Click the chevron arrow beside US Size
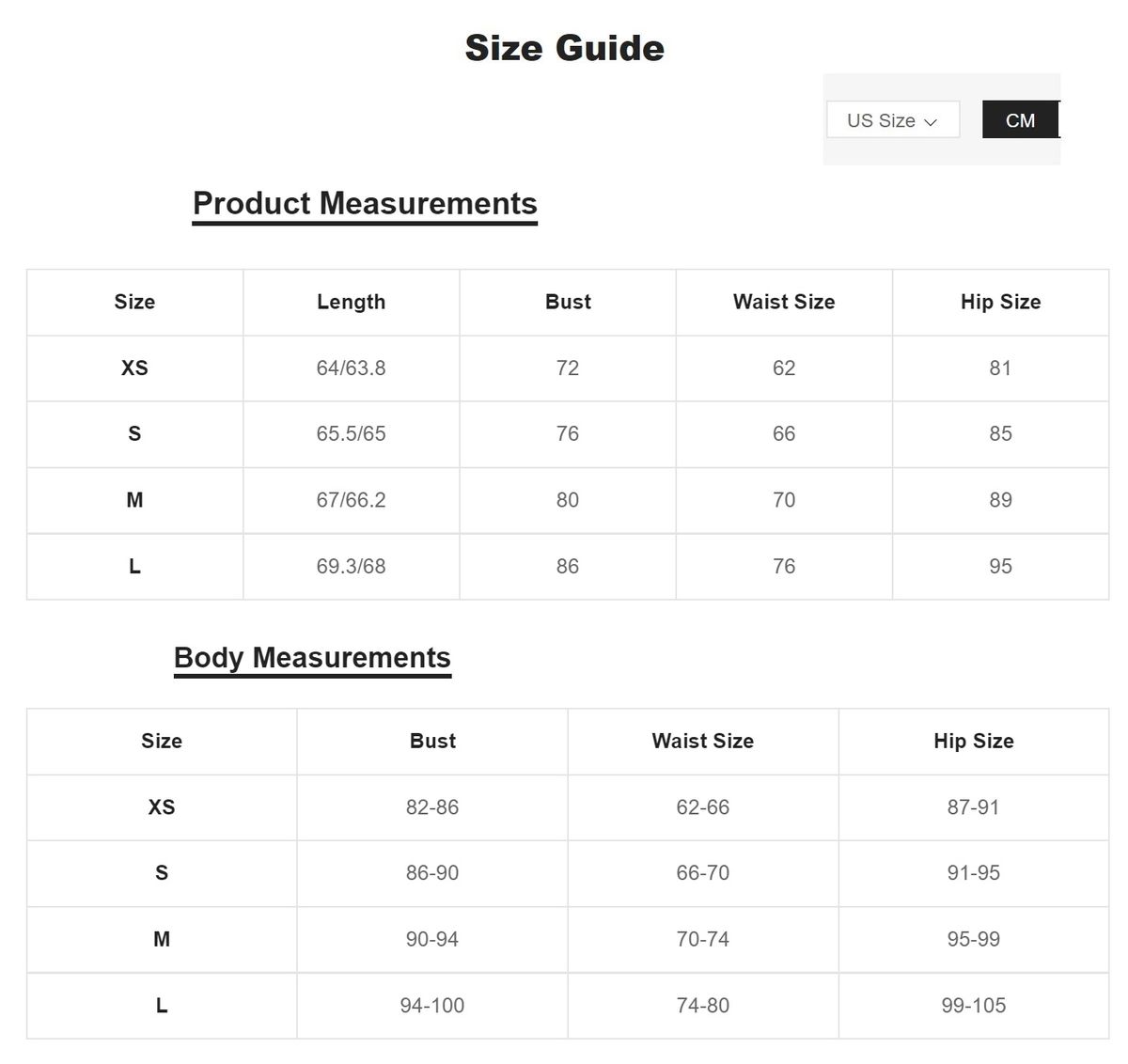This screenshot has width=1128, height=1064. [931, 122]
